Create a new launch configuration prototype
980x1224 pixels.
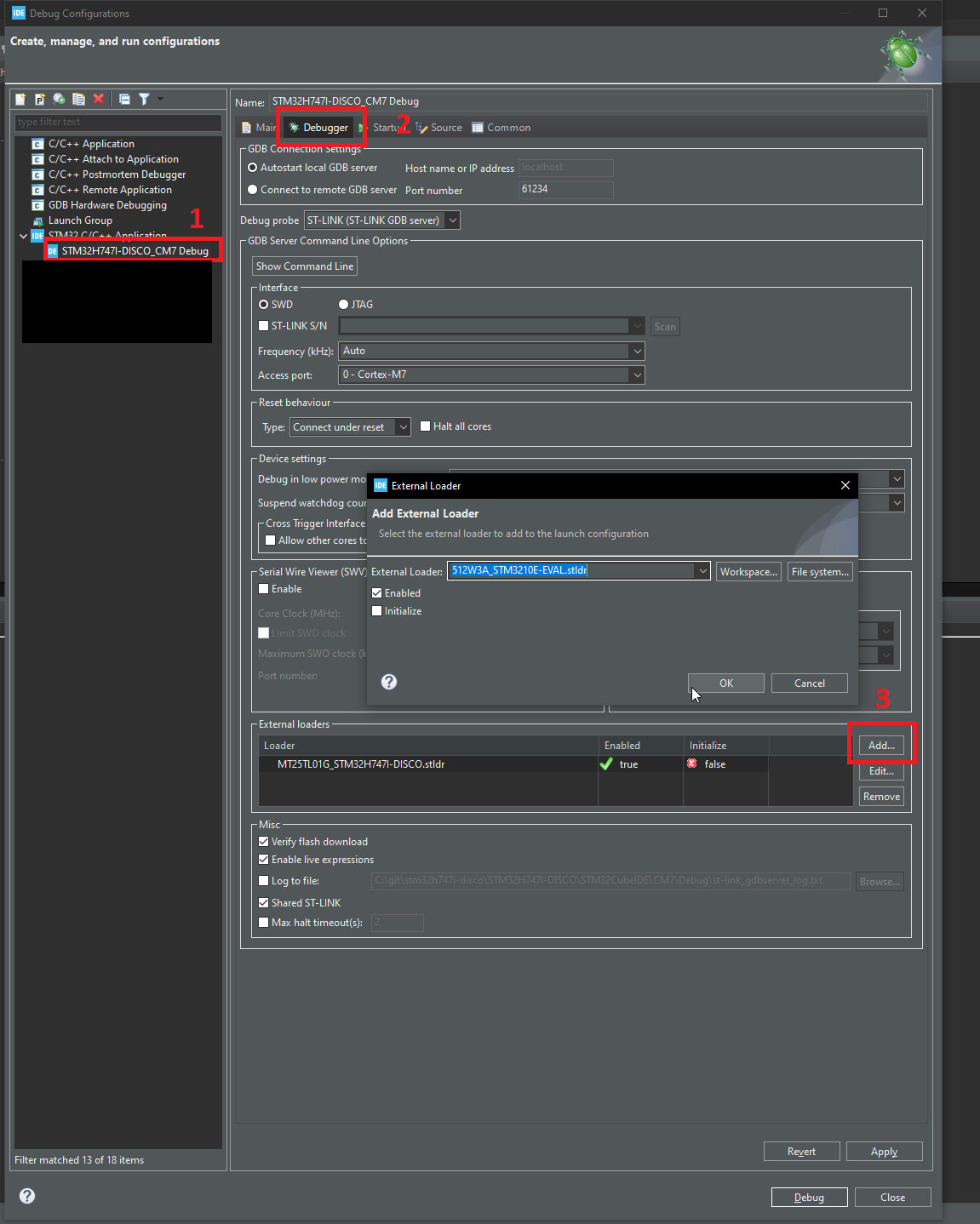point(40,99)
